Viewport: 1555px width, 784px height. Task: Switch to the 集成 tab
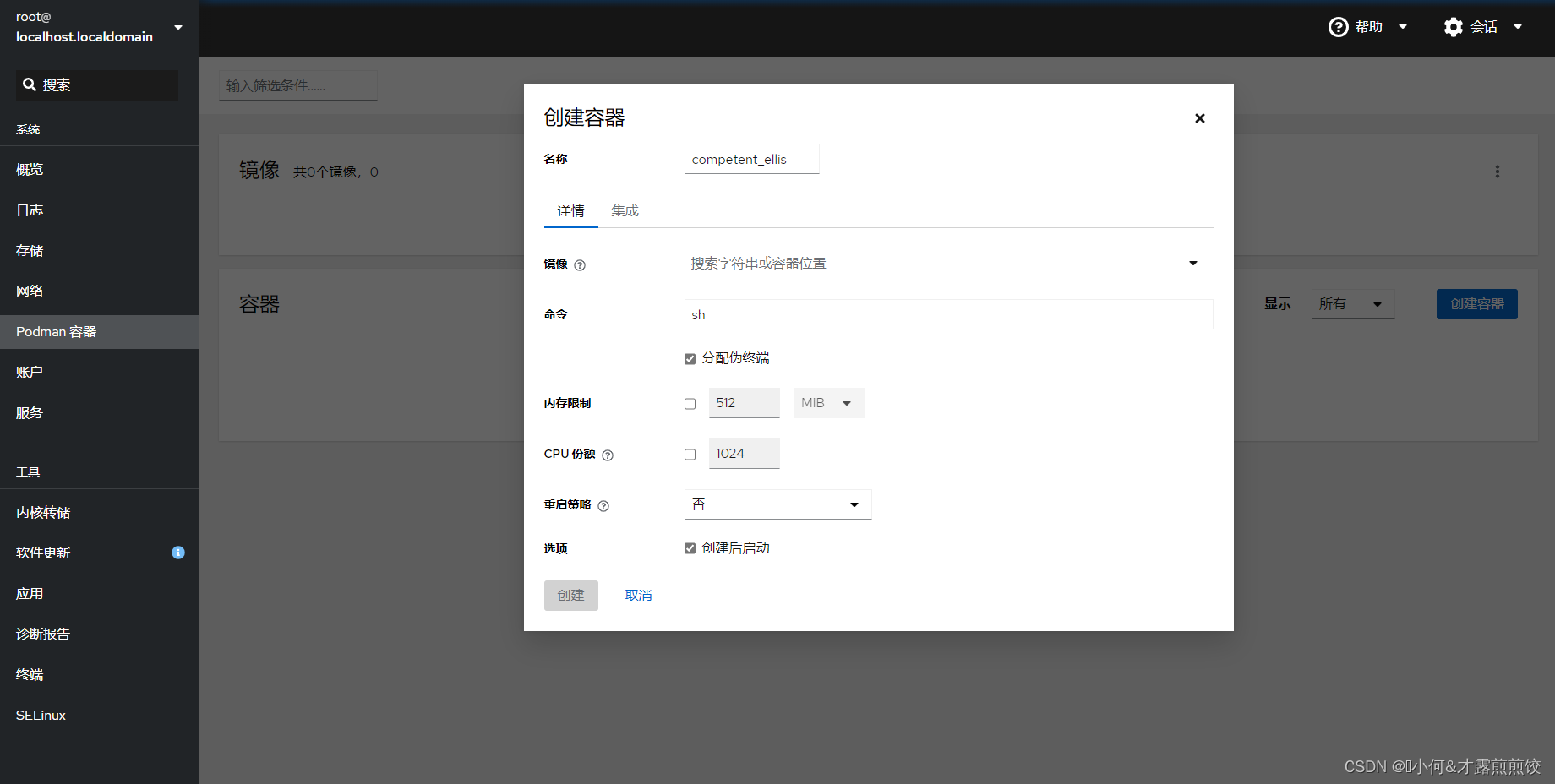pyautogui.click(x=625, y=210)
